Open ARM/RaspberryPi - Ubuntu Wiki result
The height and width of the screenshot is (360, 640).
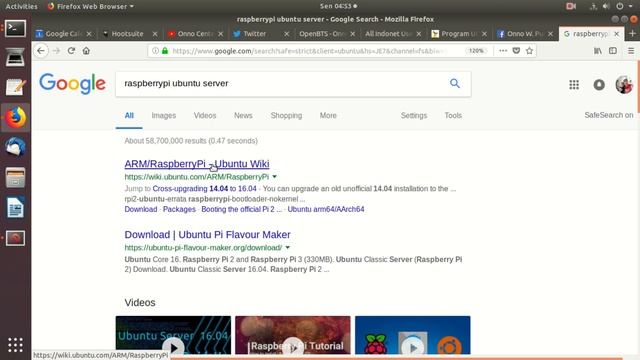click(x=197, y=164)
